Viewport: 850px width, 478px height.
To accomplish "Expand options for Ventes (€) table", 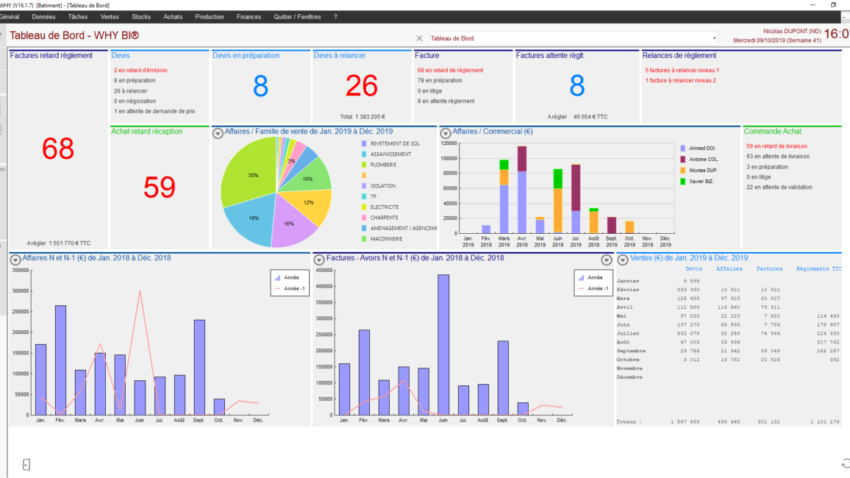I will coord(623,260).
